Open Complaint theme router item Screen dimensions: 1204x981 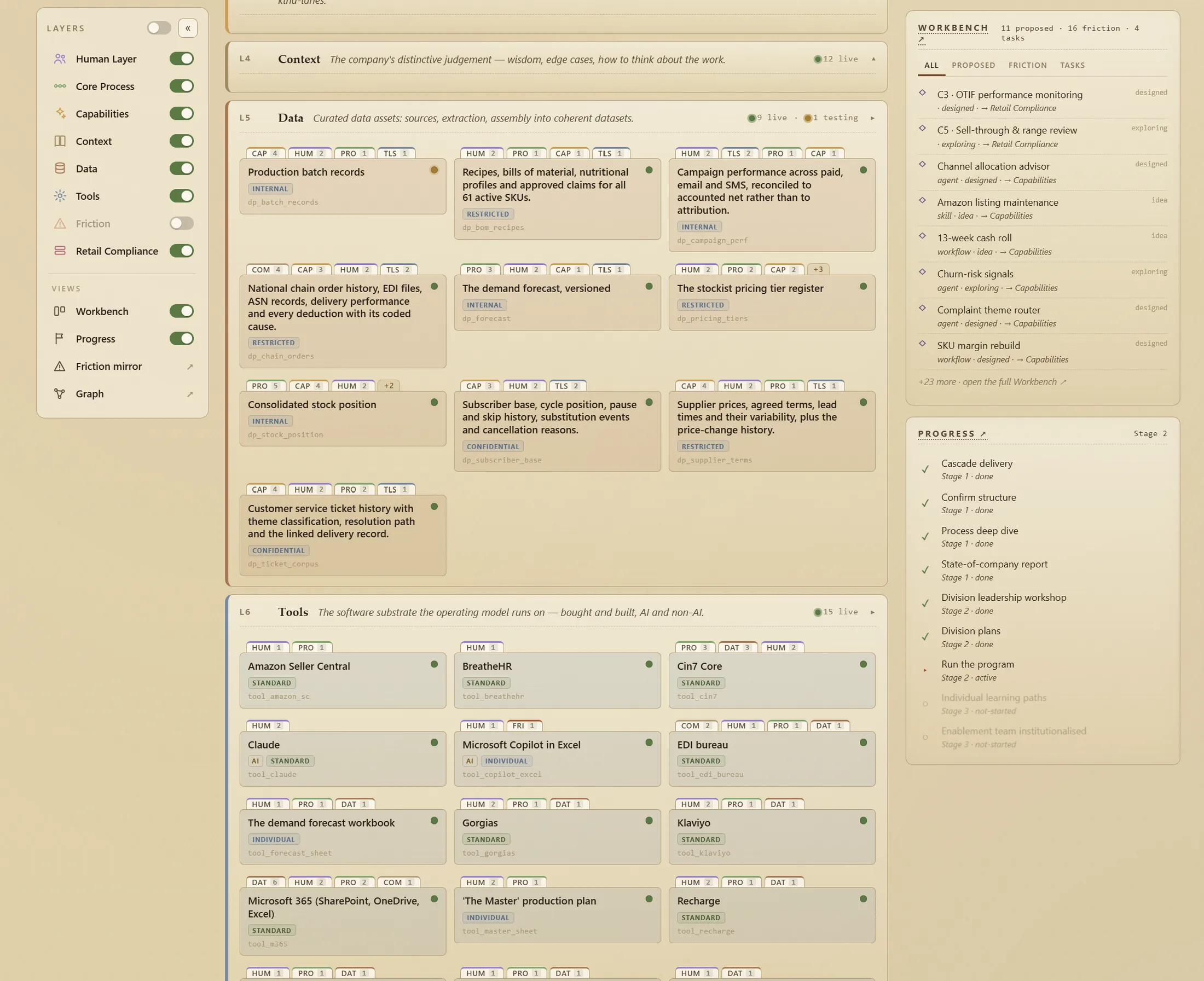pyautogui.click(x=1043, y=316)
